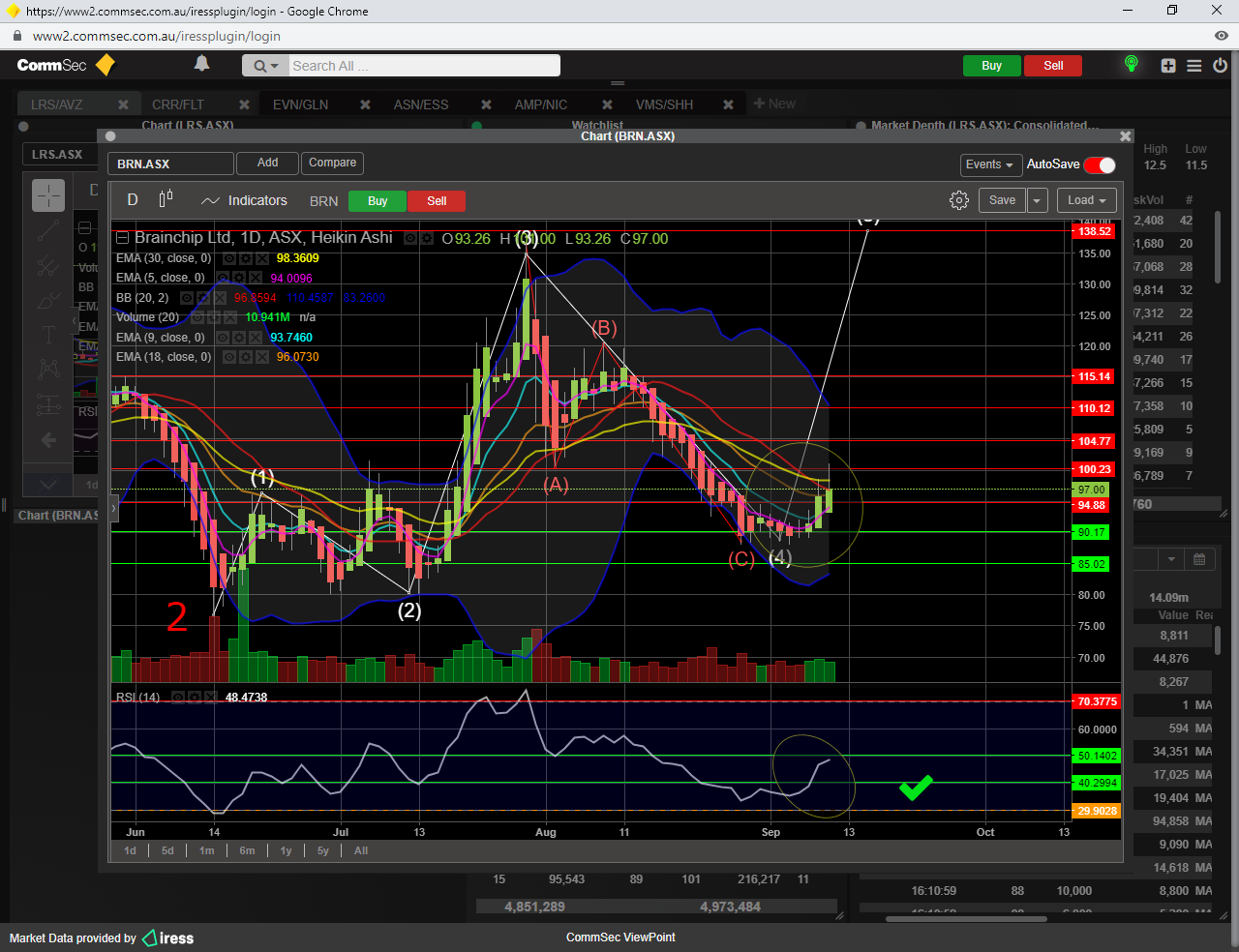Click the Compare button
The height and width of the screenshot is (952, 1239).
point(332,163)
